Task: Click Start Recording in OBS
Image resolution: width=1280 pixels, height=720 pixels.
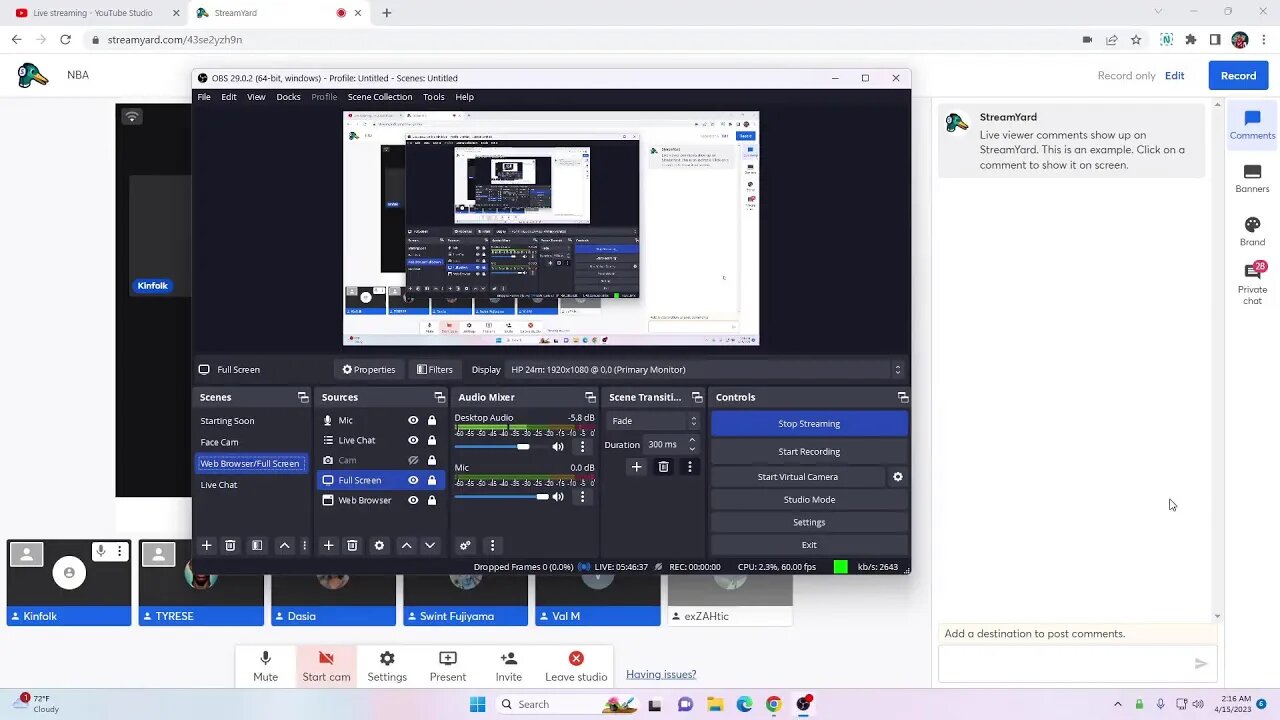Action: pos(809,451)
